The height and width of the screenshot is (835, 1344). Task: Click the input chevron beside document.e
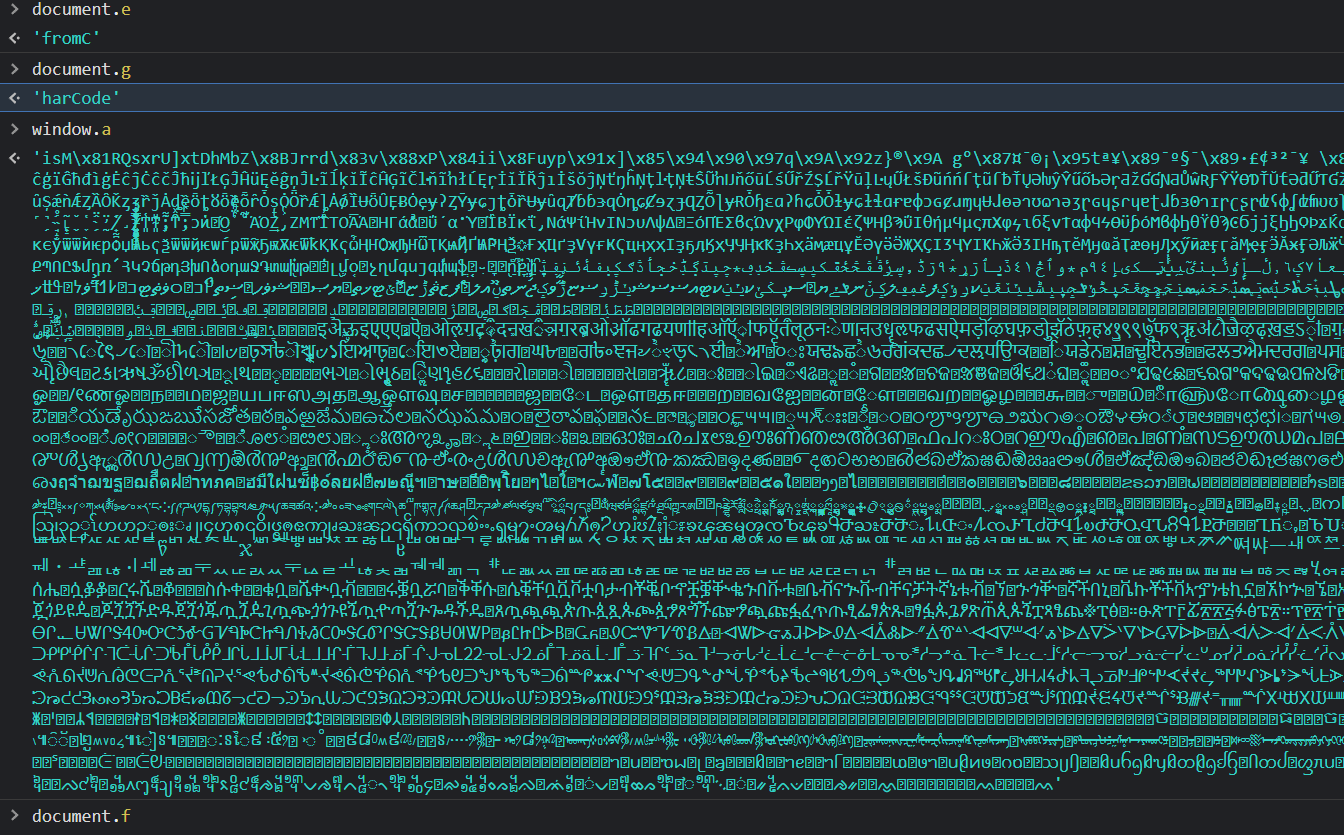14,10
